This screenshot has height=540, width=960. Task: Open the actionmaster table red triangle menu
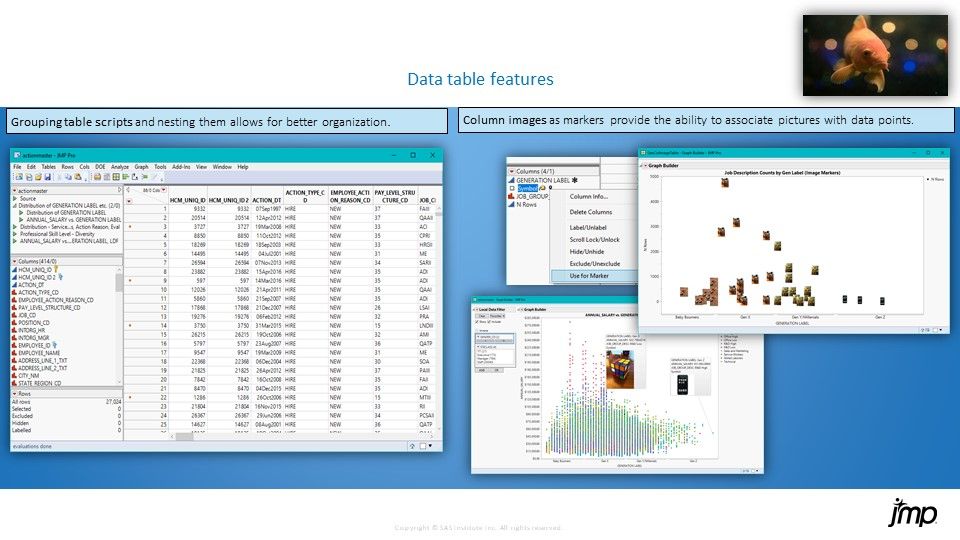pos(15,190)
